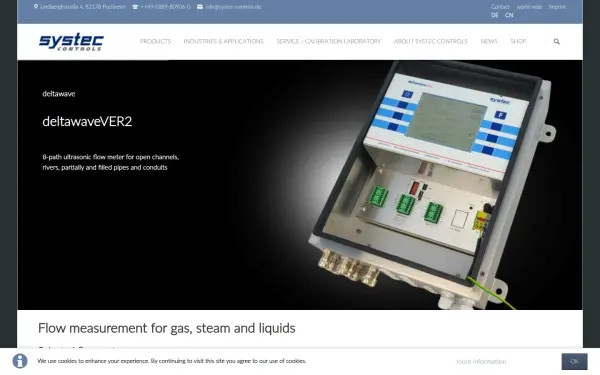Image resolution: width=600 pixels, height=375 pixels.
Task: Open the Products menu
Action: coord(155,41)
